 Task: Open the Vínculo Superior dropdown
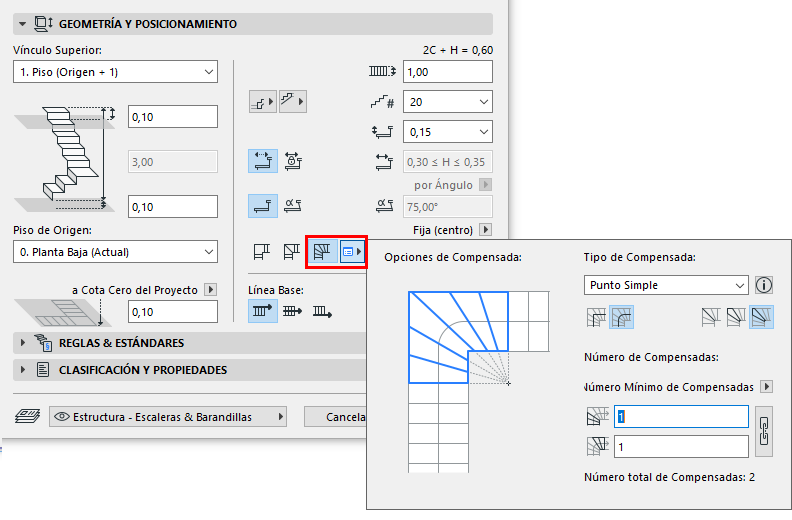pos(115,72)
